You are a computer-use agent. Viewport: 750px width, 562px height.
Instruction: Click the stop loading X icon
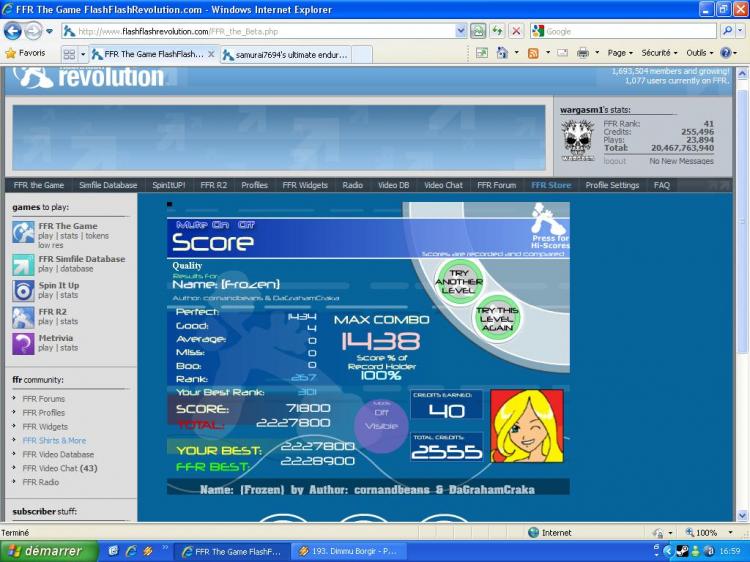coord(516,31)
